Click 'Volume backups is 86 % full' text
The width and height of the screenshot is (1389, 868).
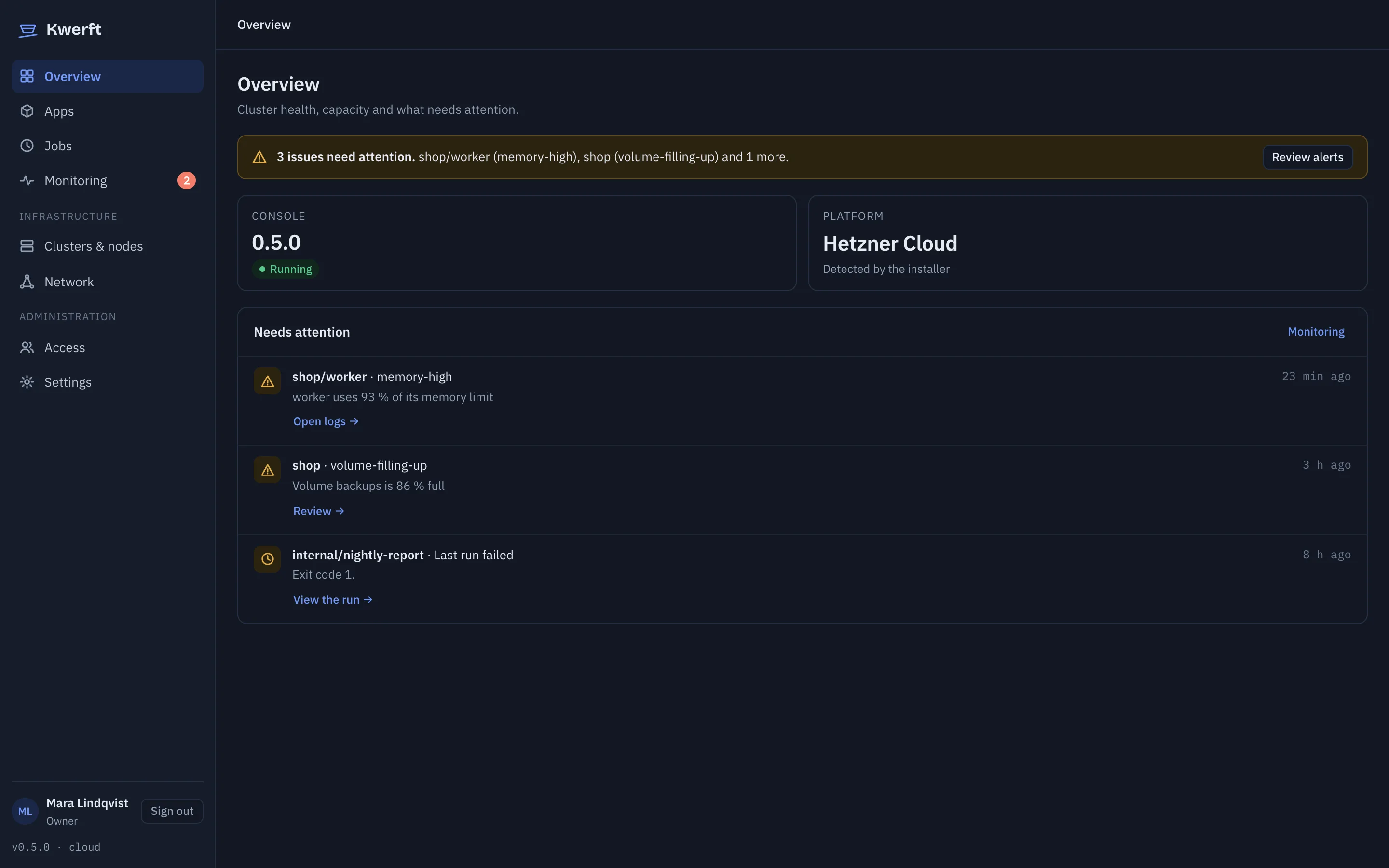tap(368, 486)
